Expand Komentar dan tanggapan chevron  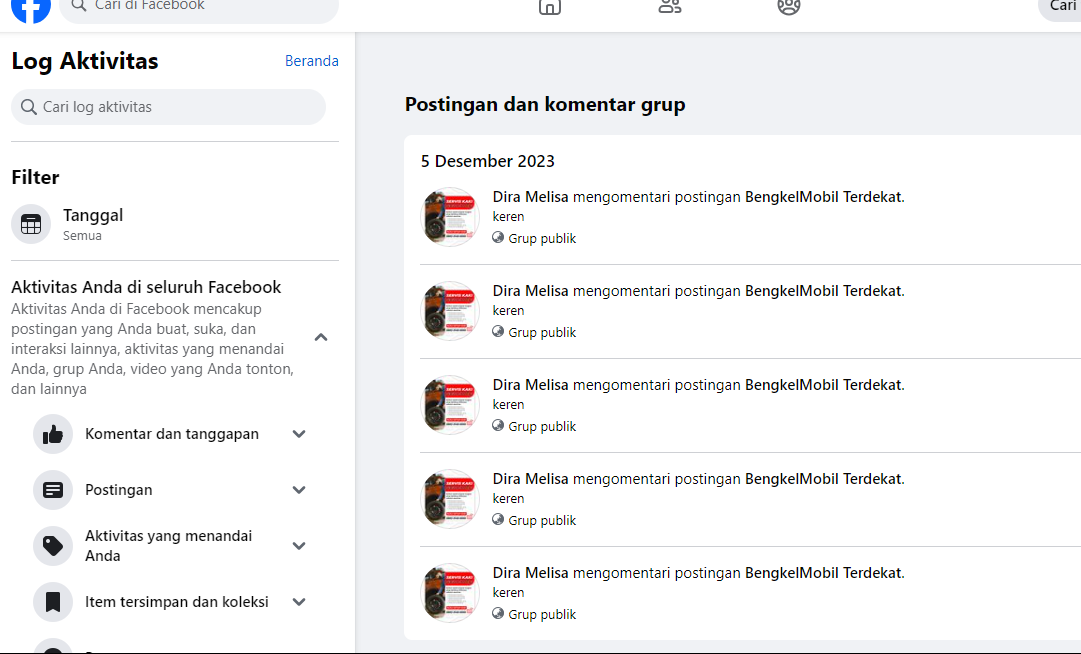click(299, 434)
